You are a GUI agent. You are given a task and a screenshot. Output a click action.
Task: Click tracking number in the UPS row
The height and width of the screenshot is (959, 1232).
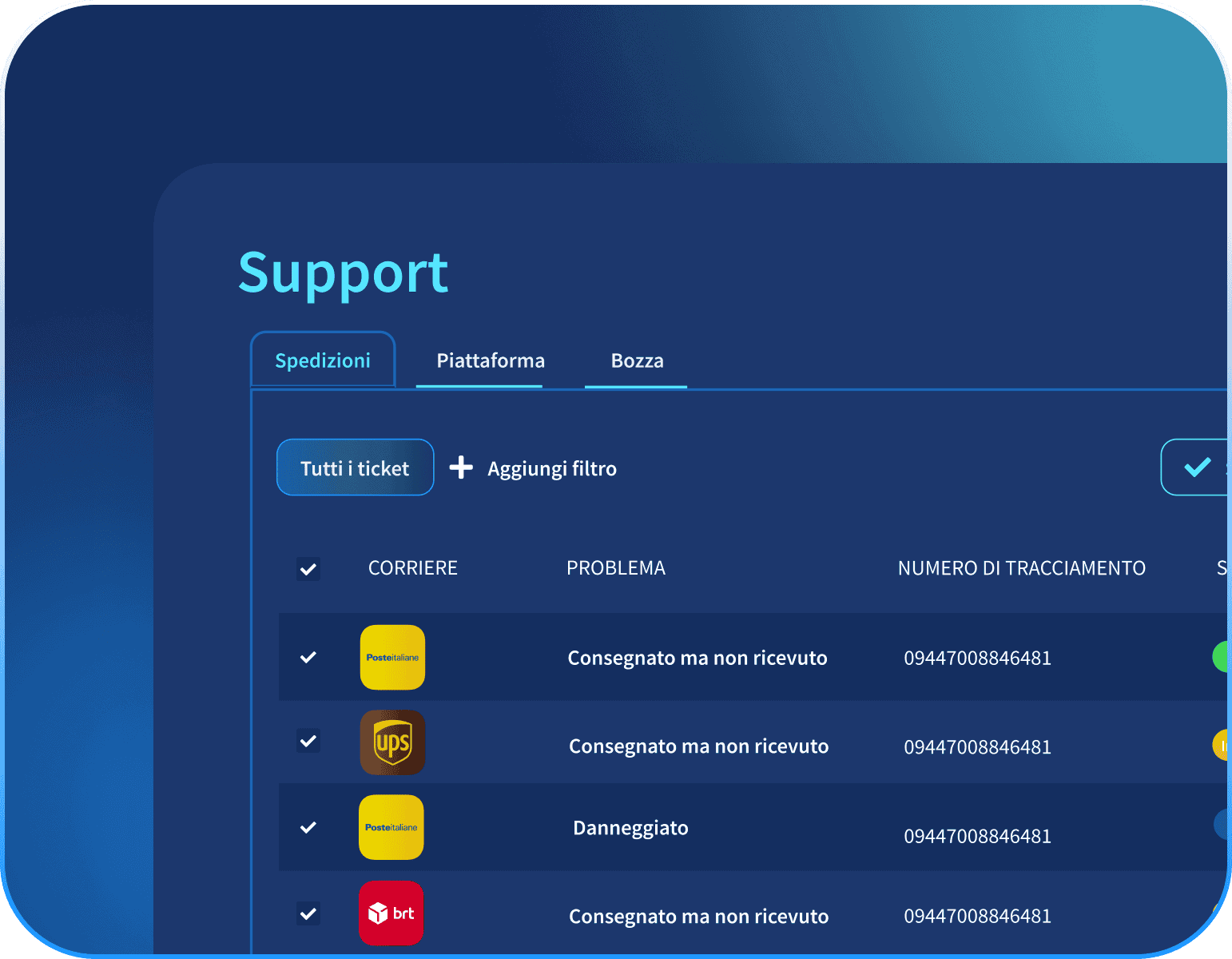tap(977, 747)
